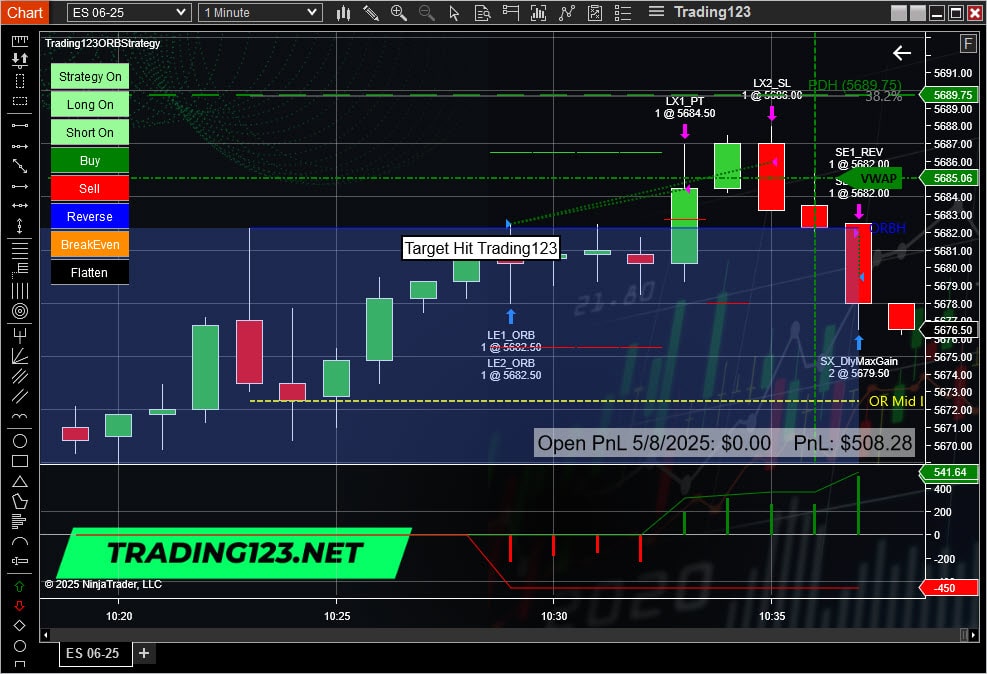Click the horizontal scrollbar left arrow
Viewport: 987px width, 674px height.
45,635
